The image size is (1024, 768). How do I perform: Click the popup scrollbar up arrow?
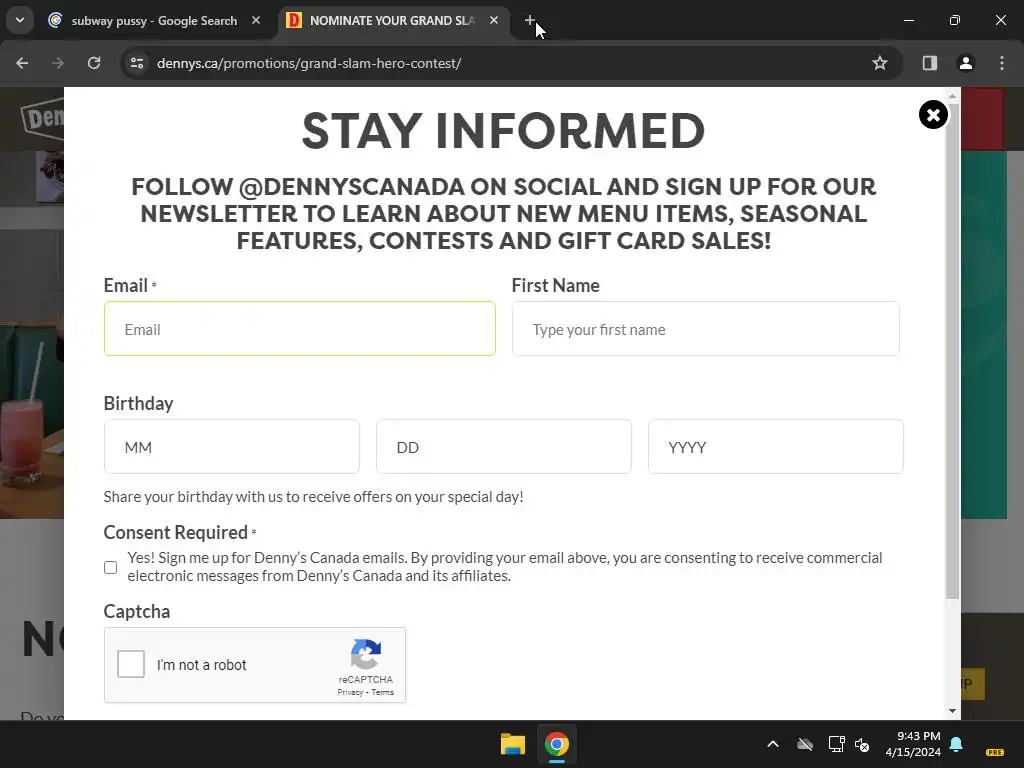(952, 96)
